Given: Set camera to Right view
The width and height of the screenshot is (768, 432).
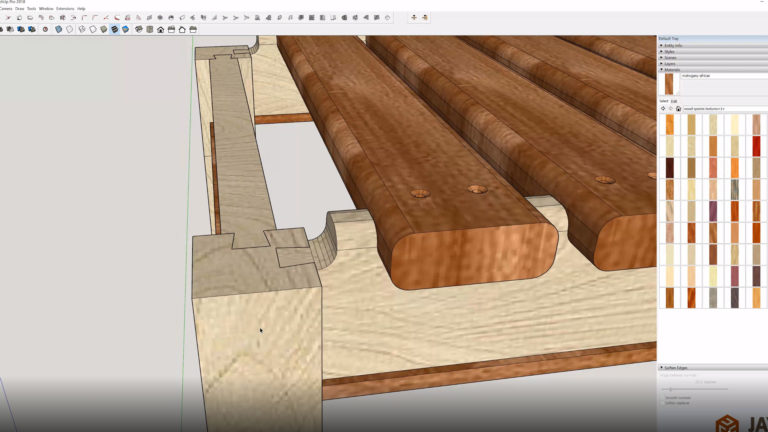Looking at the screenshot, I should pos(171,29).
